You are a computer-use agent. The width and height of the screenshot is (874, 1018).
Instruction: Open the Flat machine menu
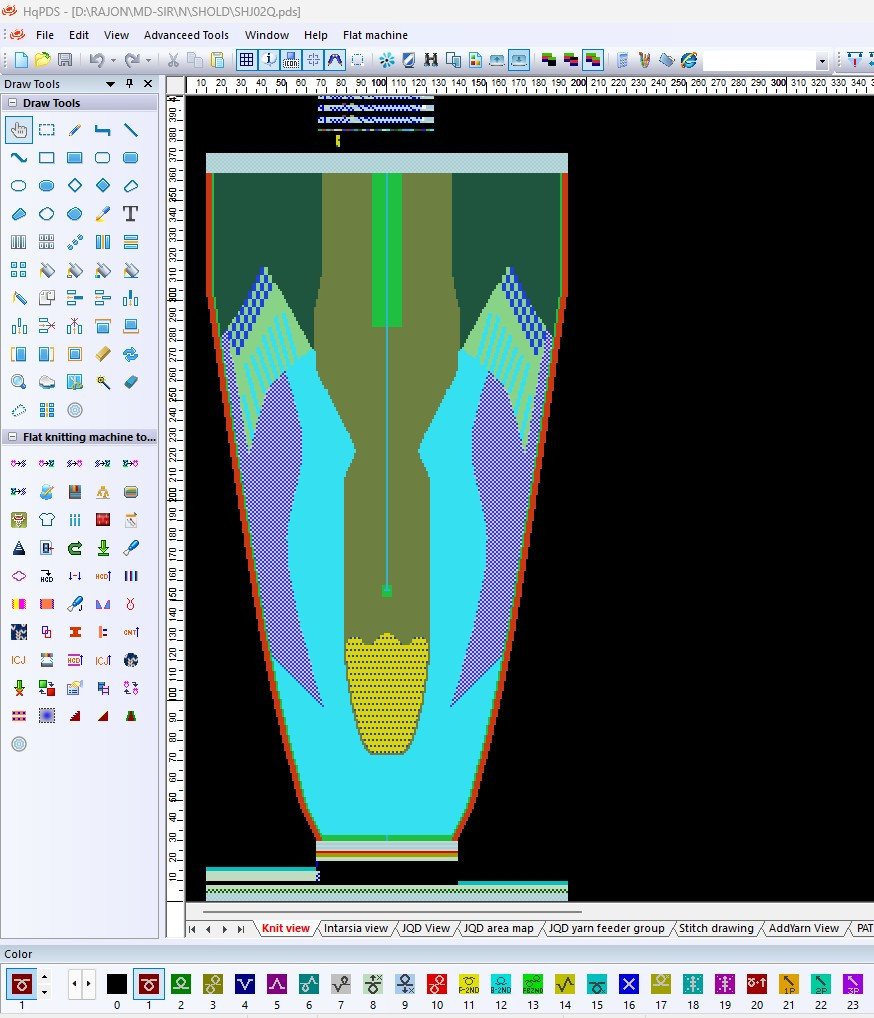(x=375, y=35)
